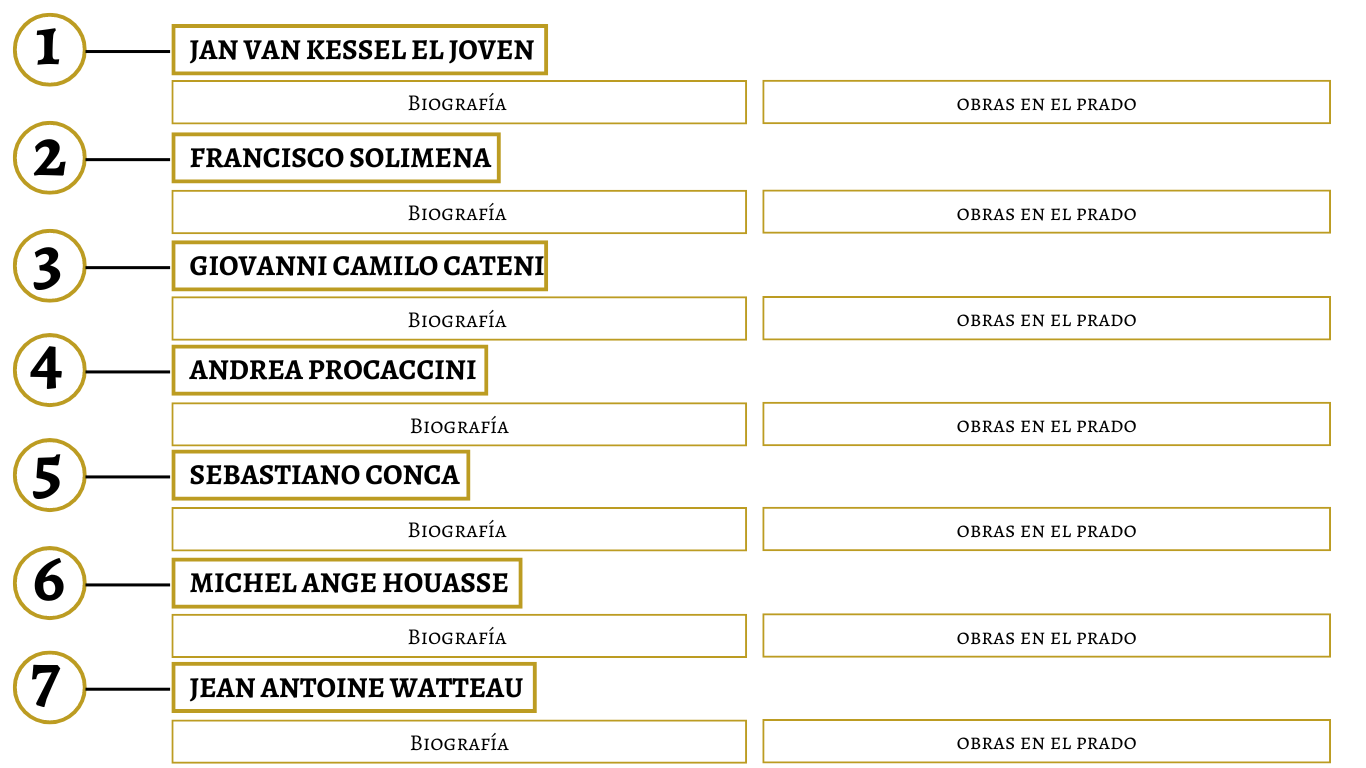
Task: Select the Michel Ange Houasse name box
Action: pos(346,583)
